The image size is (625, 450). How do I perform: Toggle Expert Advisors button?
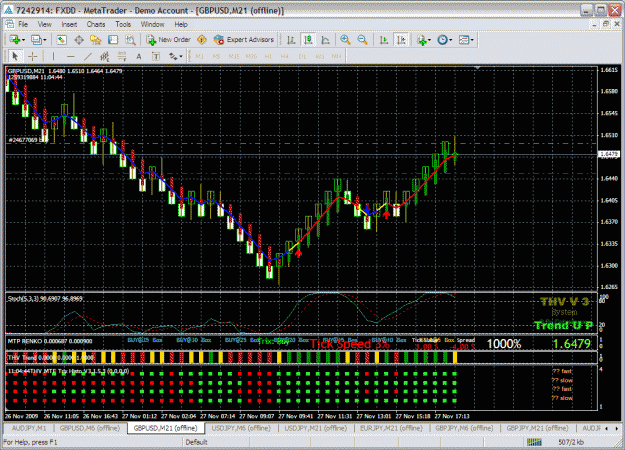[x=244, y=39]
